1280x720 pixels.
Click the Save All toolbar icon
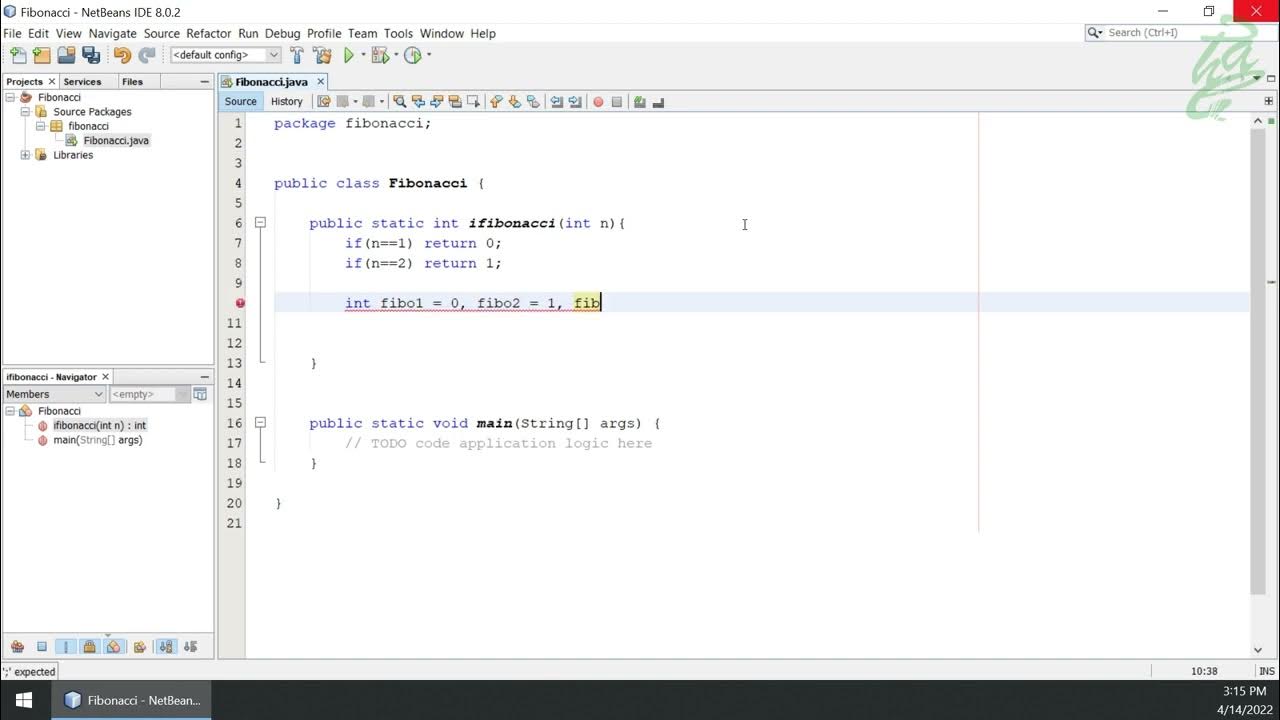pyautogui.click(x=91, y=55)
